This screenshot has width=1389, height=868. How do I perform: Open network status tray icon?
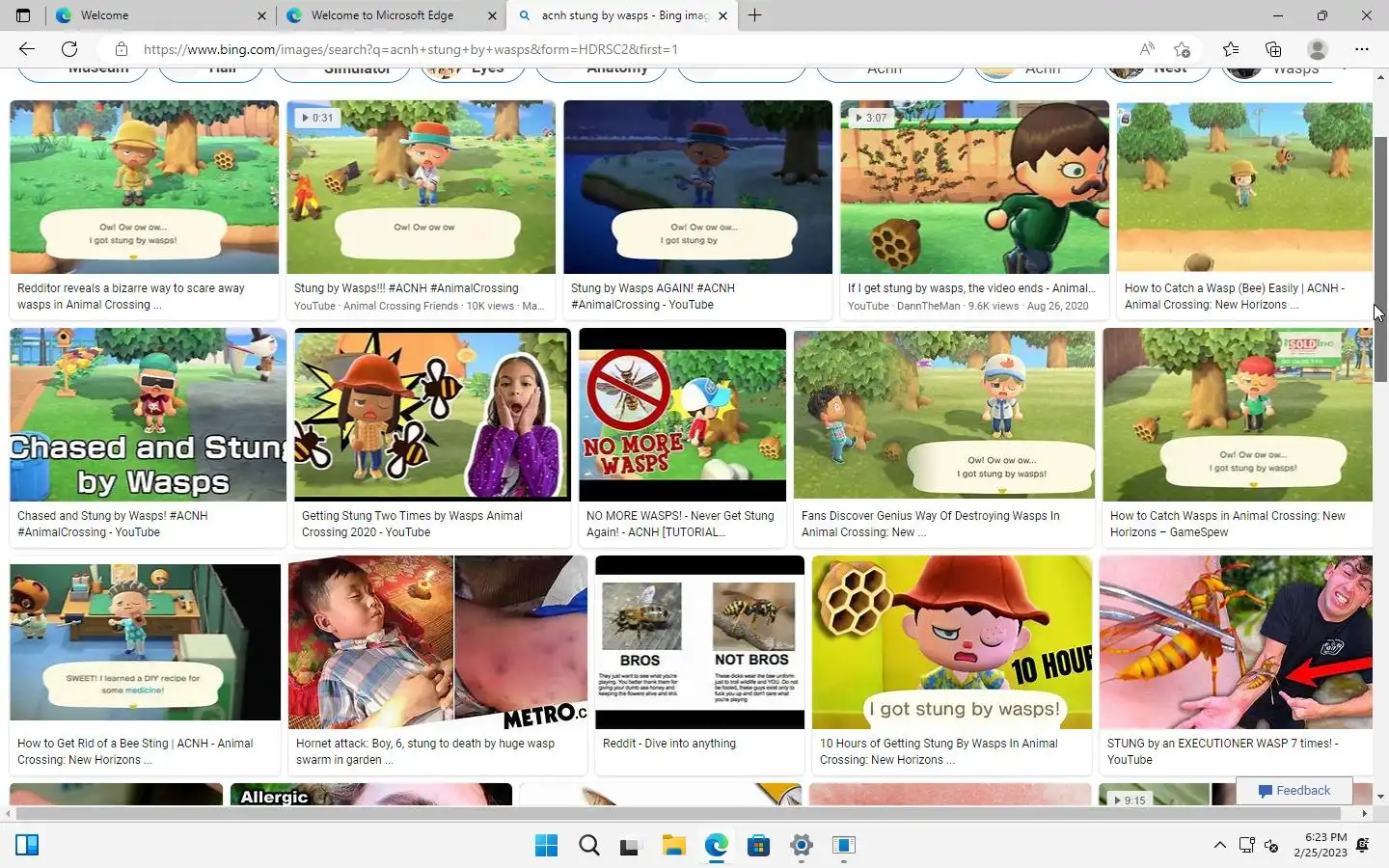1246,846
